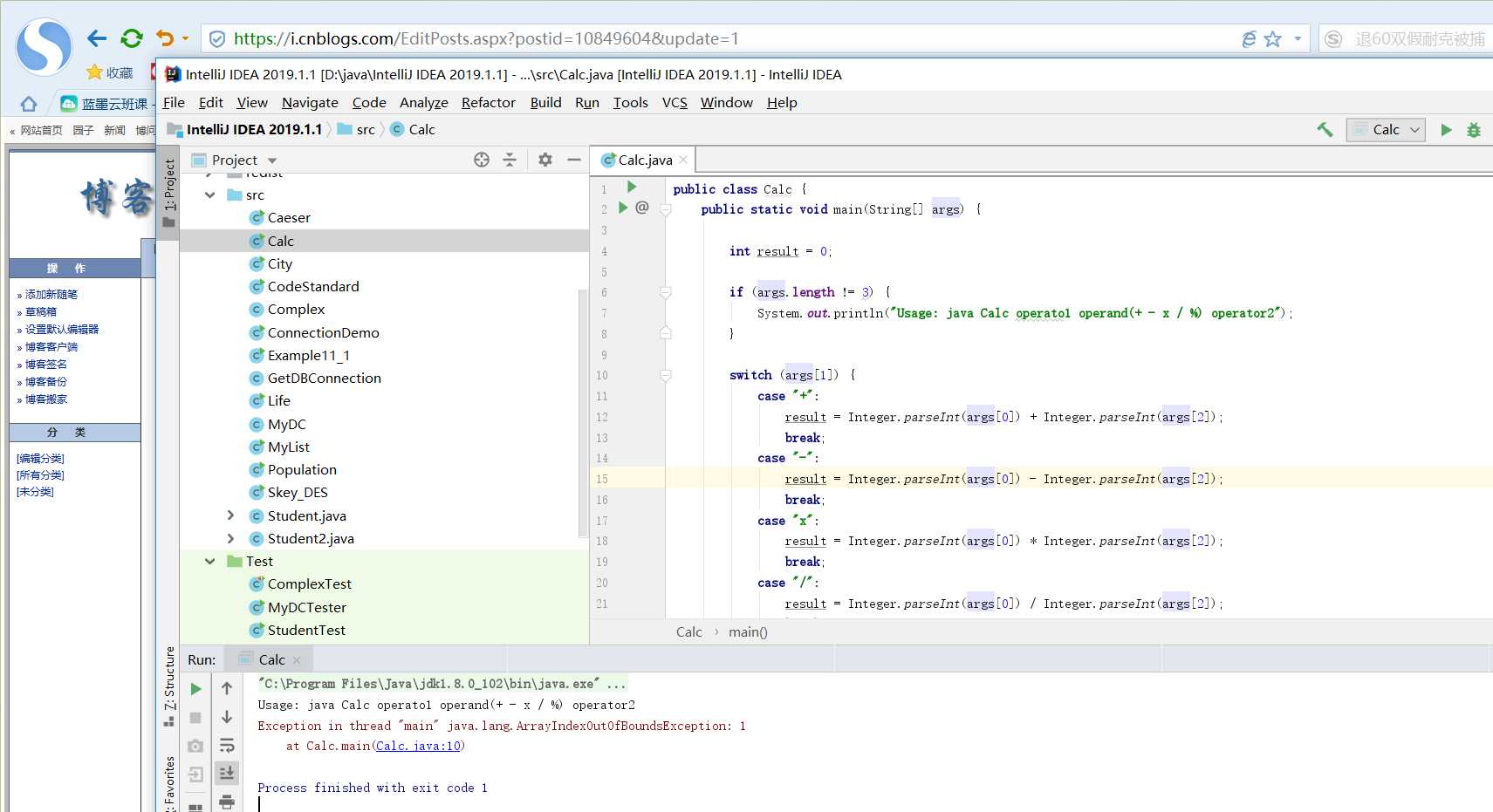Expand the Student.java node

pyautogui.click(x=230, y=515)
